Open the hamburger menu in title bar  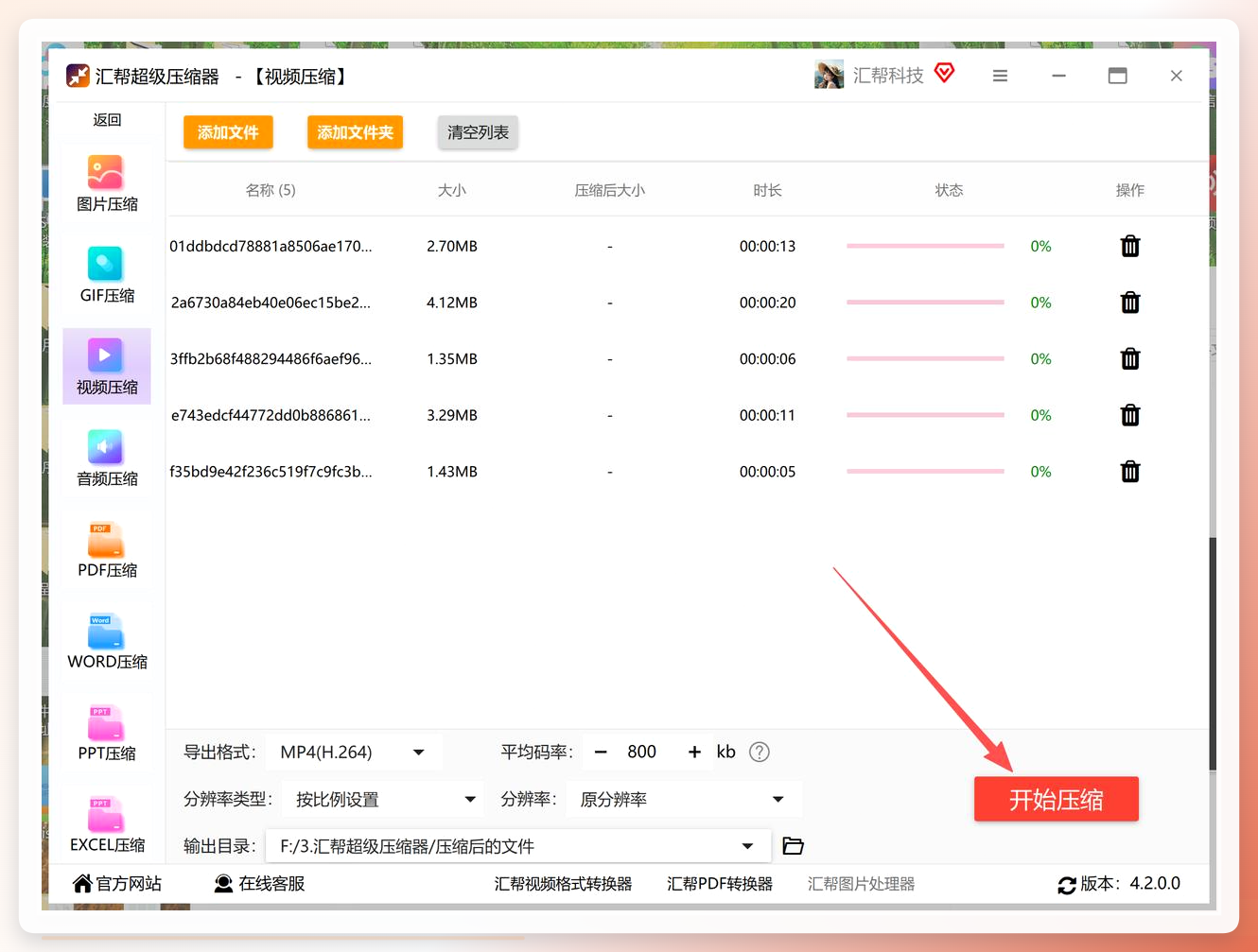point(1000,76)
